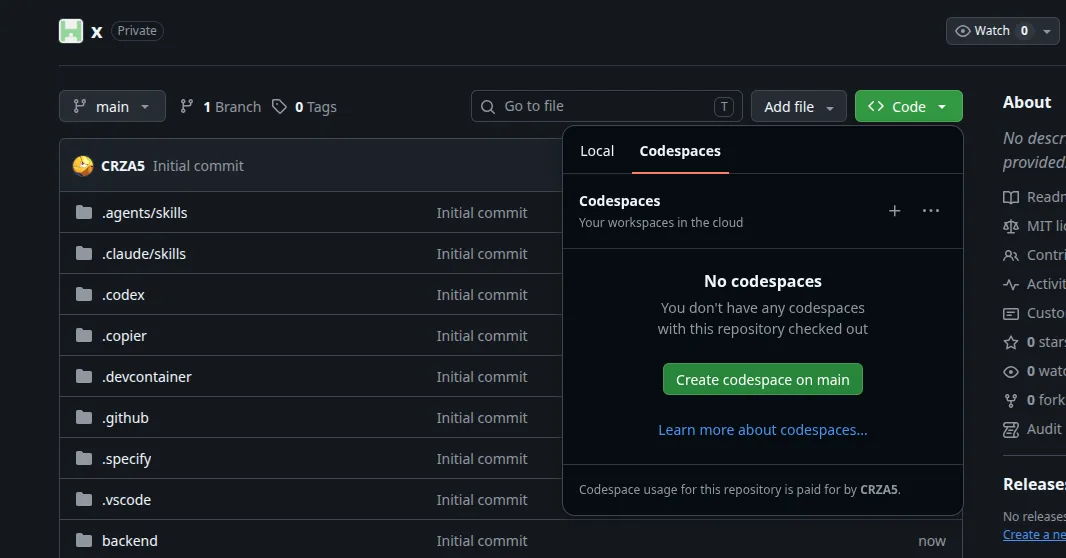This screenshot has height=558, width=1066.
Task: Click the .codex folder icon
Action: point(84,294)
